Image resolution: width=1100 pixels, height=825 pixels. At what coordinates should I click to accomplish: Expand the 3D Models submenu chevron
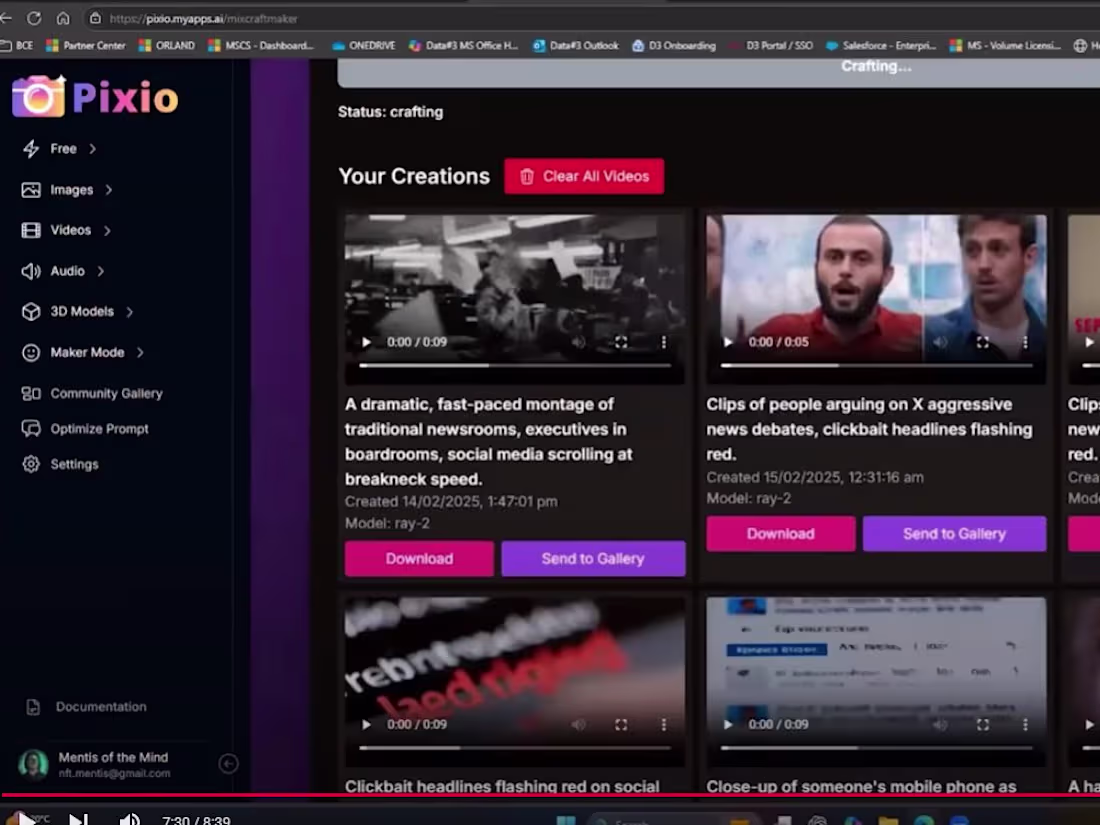[x=130, y=311]
